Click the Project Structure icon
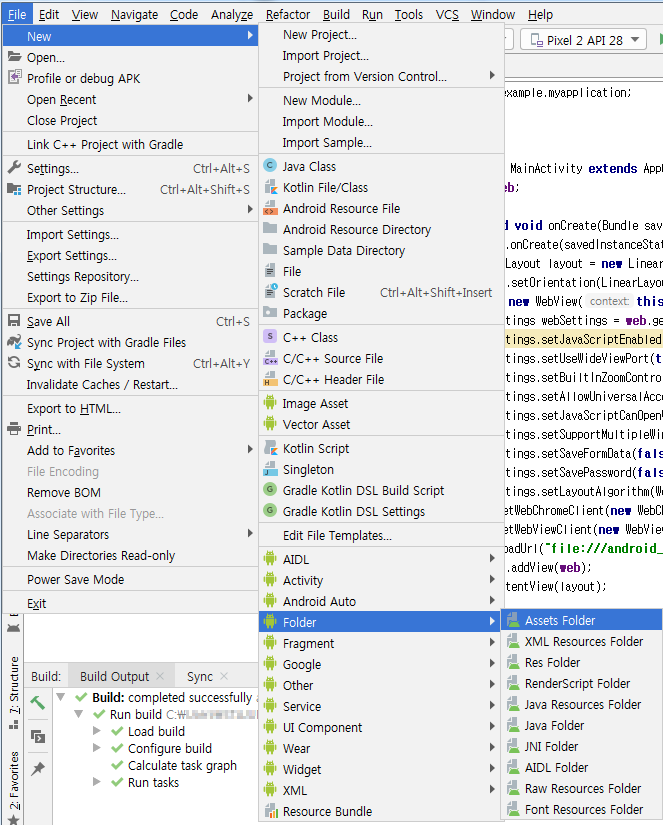 click(x=14, y=189)
